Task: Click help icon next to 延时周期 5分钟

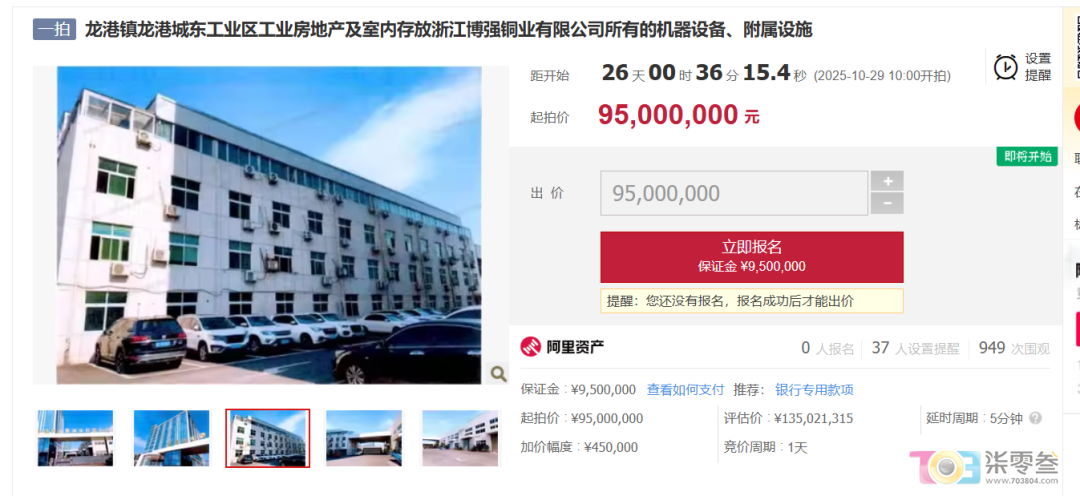Action: point(1035,418)
